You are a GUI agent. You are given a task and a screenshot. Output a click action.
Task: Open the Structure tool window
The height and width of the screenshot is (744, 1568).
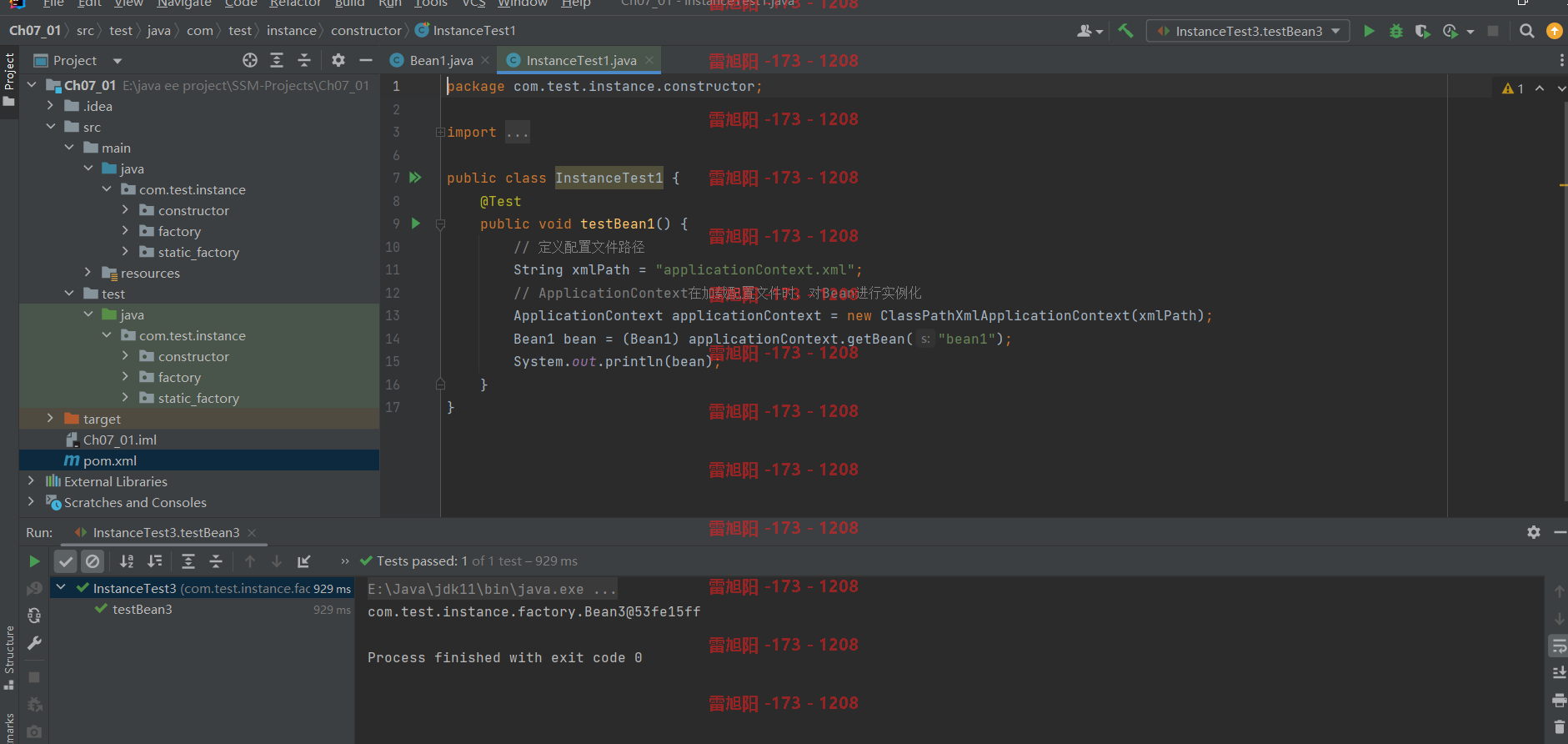9,657
